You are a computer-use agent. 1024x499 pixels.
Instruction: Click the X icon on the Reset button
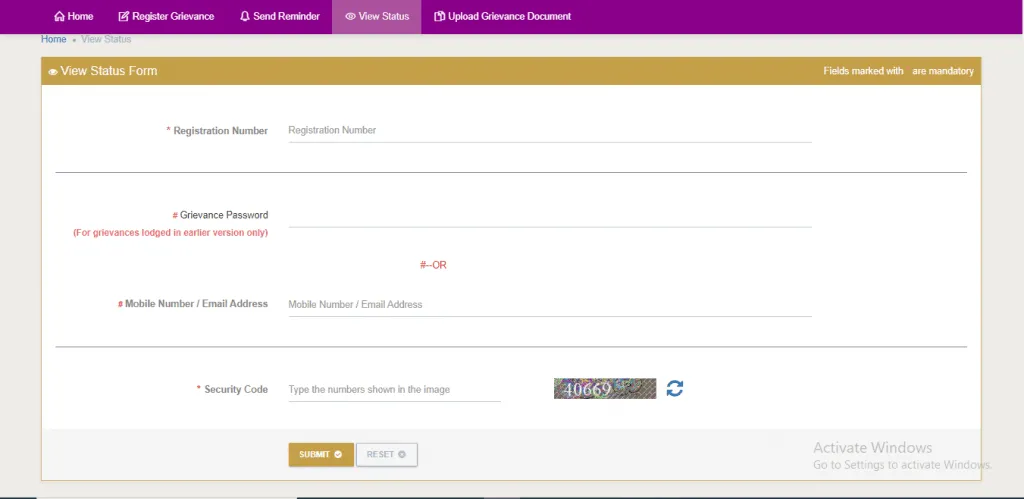coord(402,455)
